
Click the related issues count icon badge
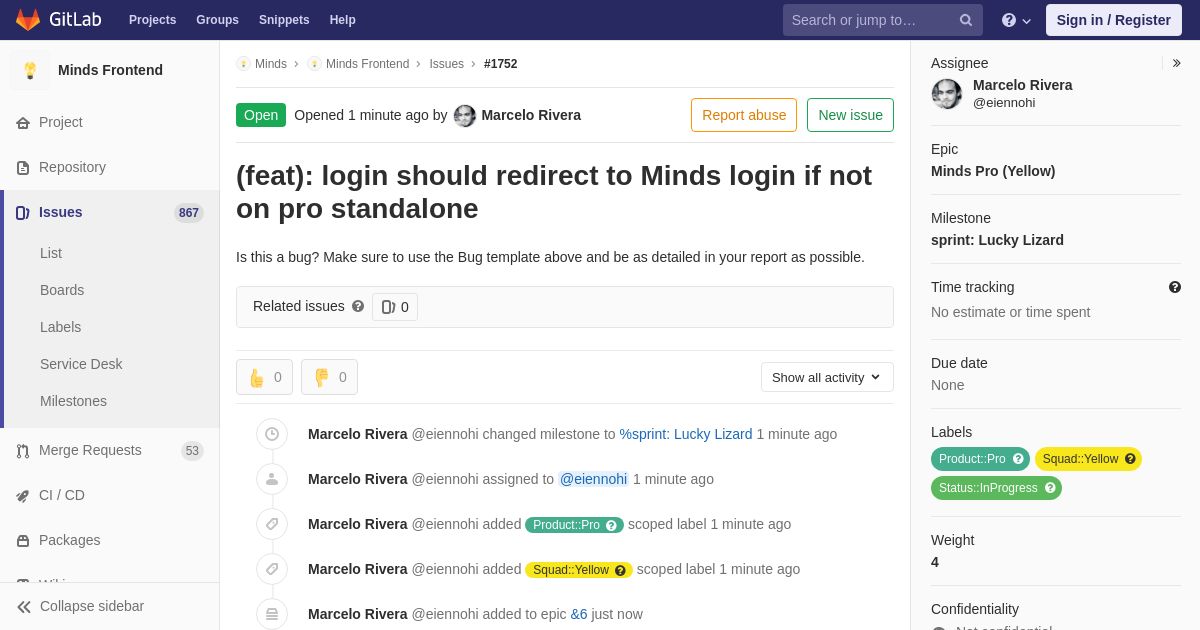395,307
